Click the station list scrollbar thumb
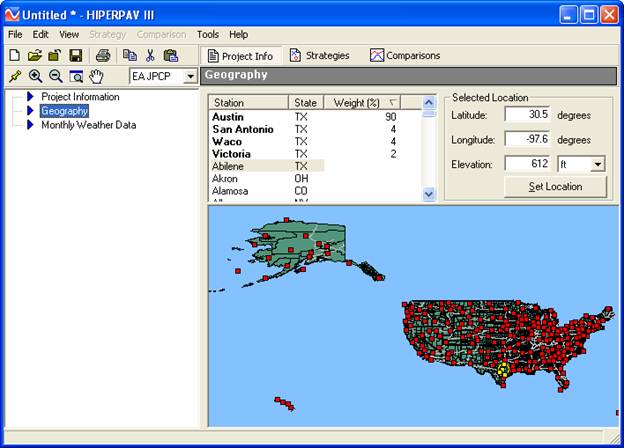 pos(429,114)
